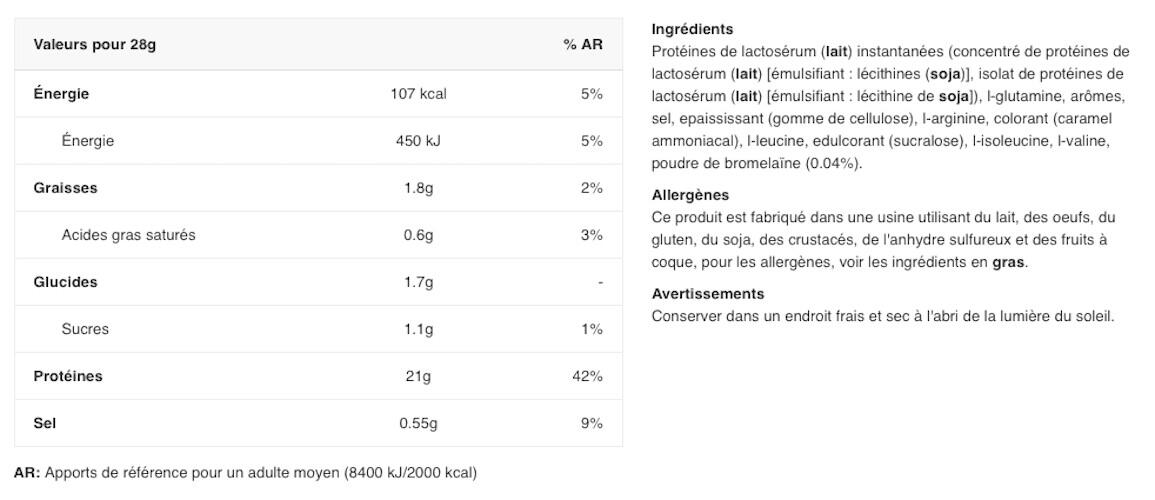Click the 0.55g salt value

tap(418, 423)
